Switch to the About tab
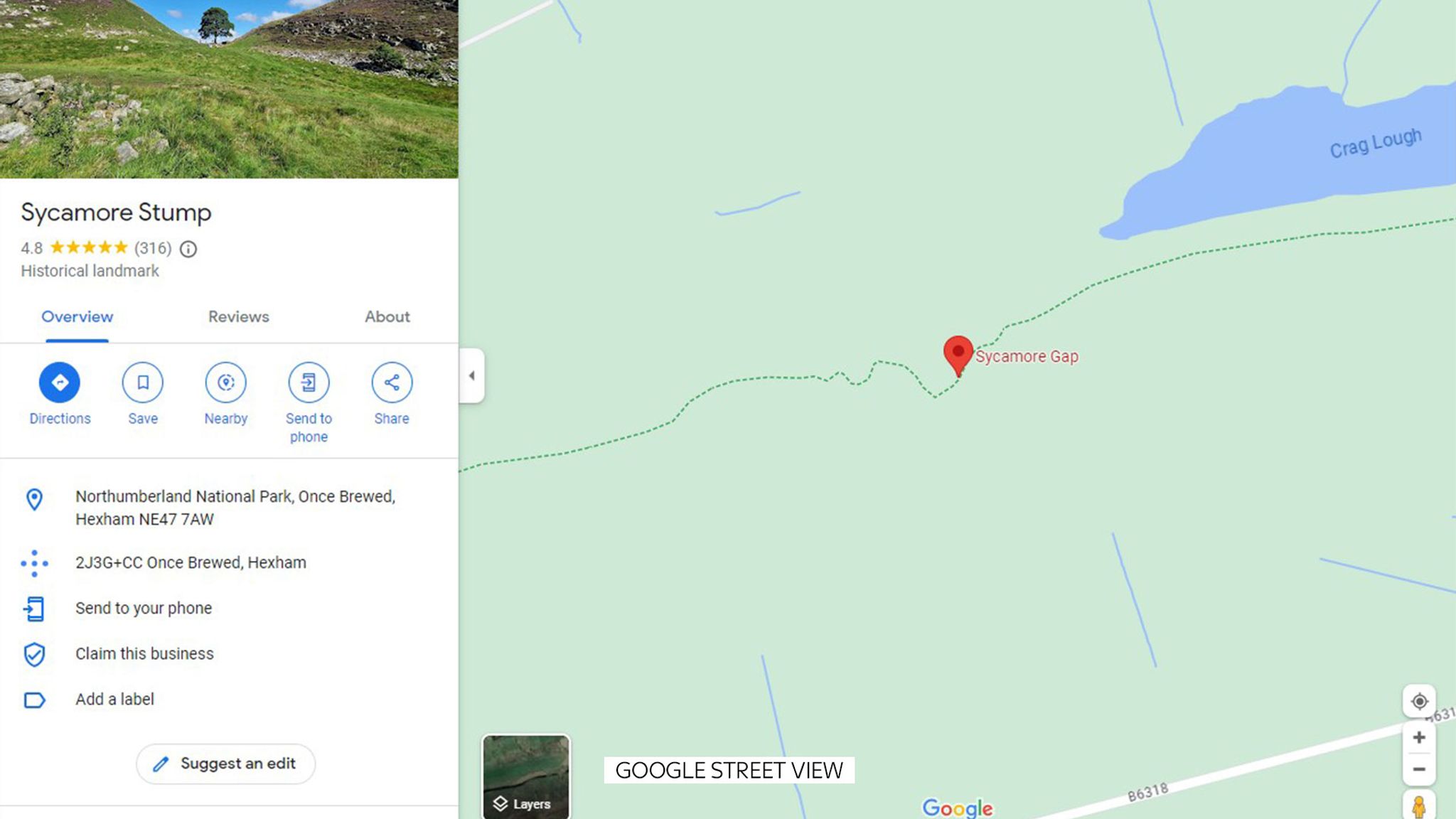The width and height of the screenshot is (1456, 819). pyautogui.click(x=387, y=317)
